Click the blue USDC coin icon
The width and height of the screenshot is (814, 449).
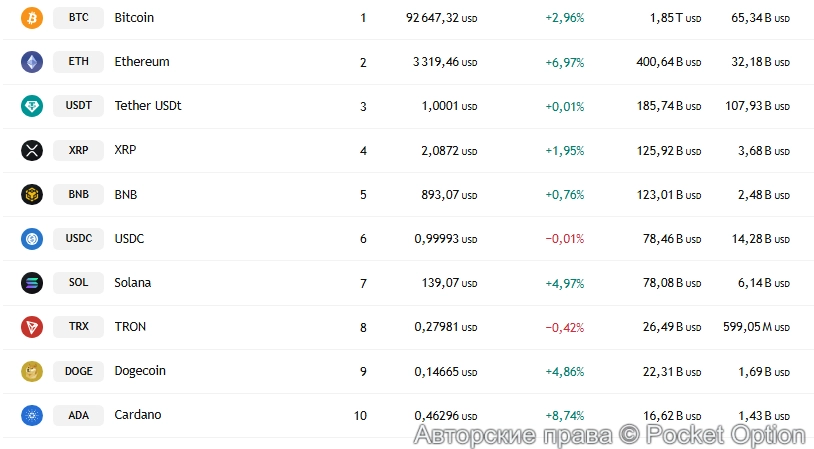[x=32, y=239]
